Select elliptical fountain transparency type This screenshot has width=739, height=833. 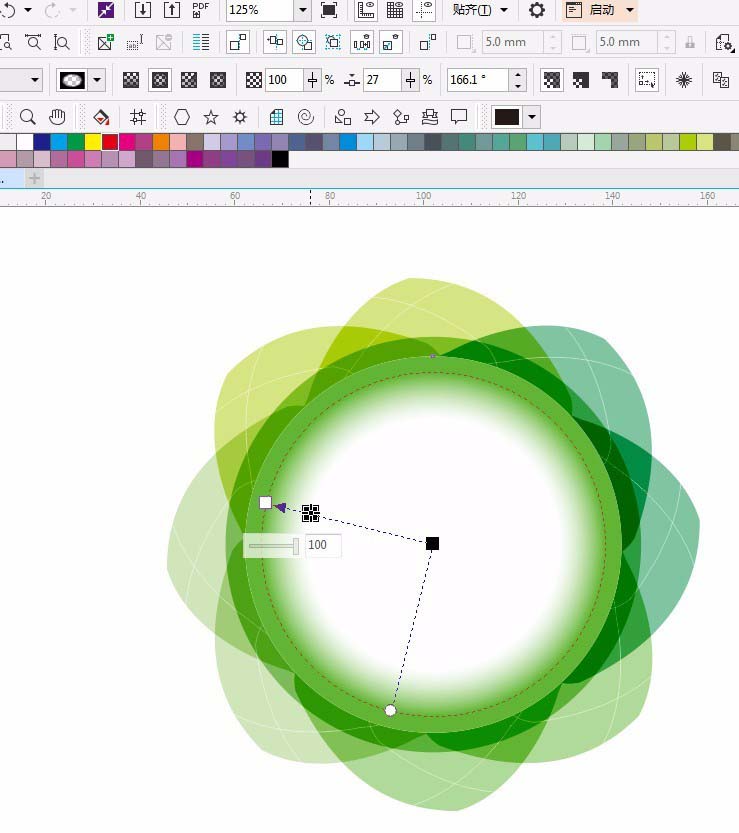pyautogui.click(x=160, y=80)
